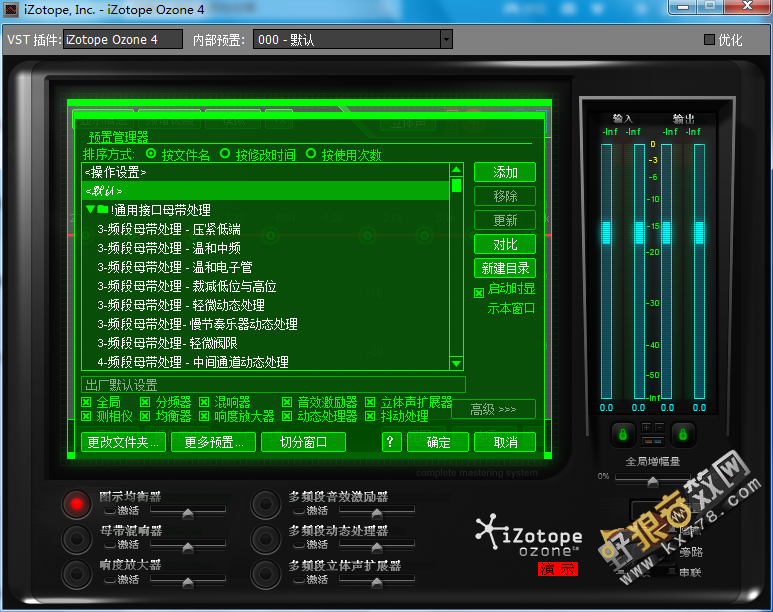Viewport: 773px width, 612px height.
Task: Click the 更多预置 button
Action: (213, 442)
